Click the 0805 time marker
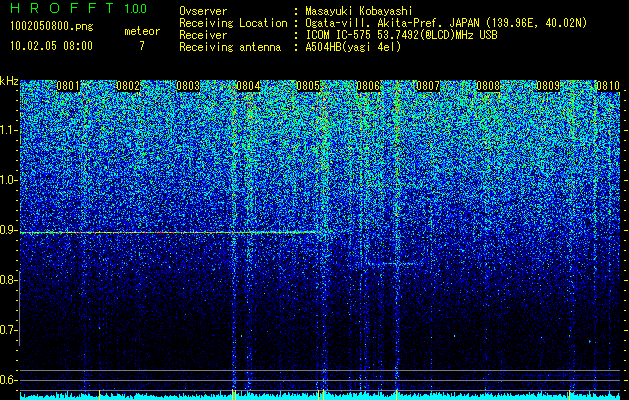Viewport: 629px width, 400px height. pos(308,86)
